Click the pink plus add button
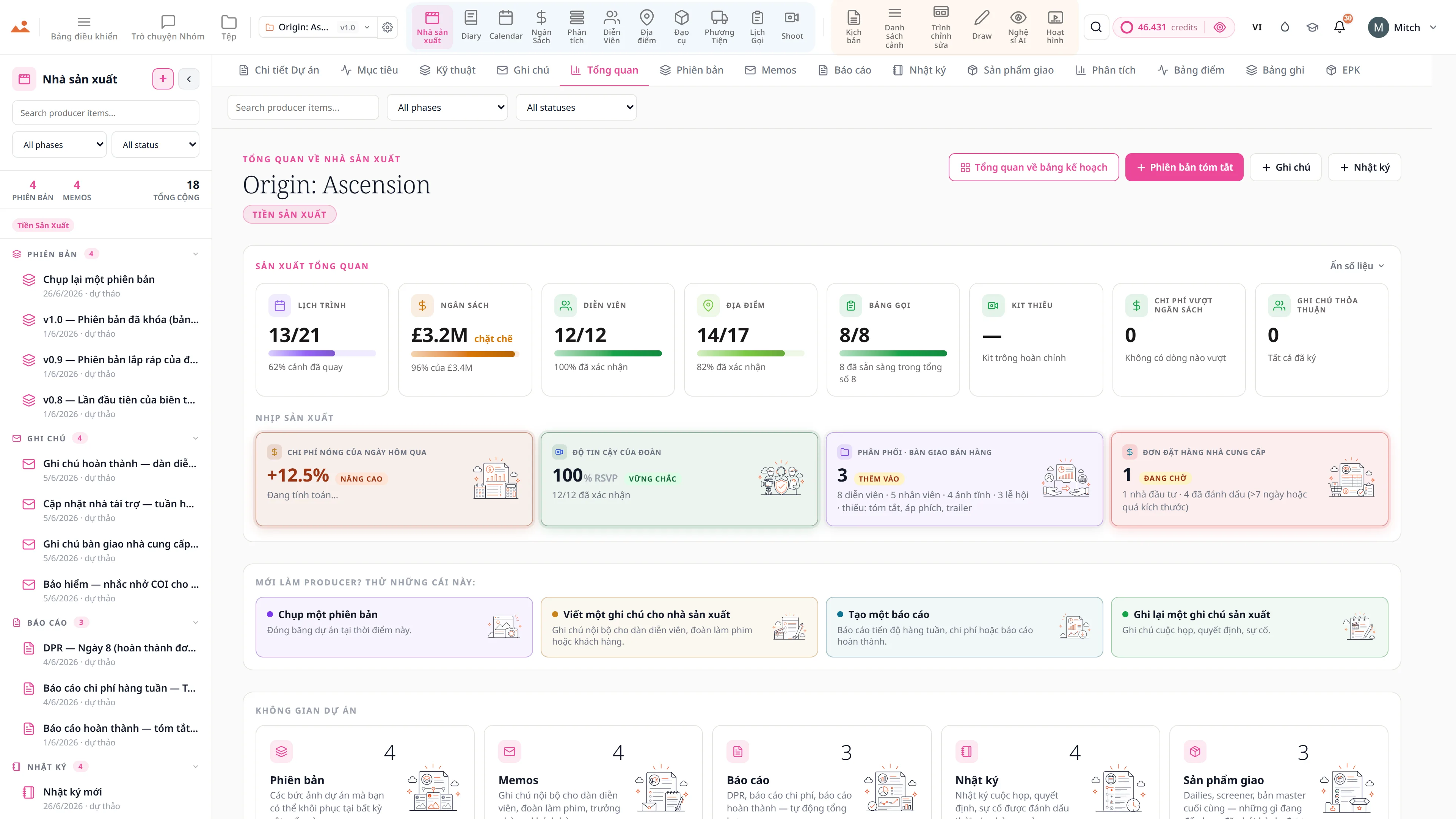Screen dimensions: 1456x819 (x=163, y=79)
